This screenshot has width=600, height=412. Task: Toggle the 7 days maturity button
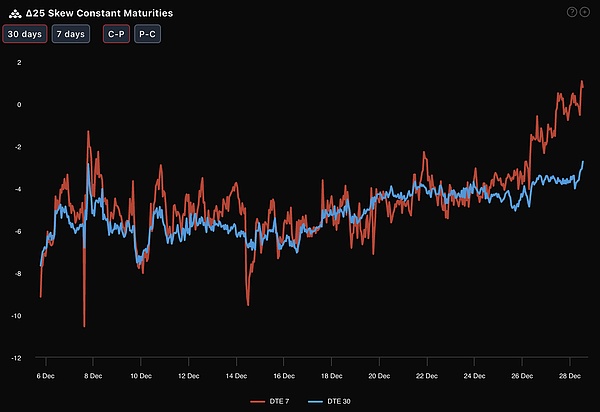[x=71, y=34]
